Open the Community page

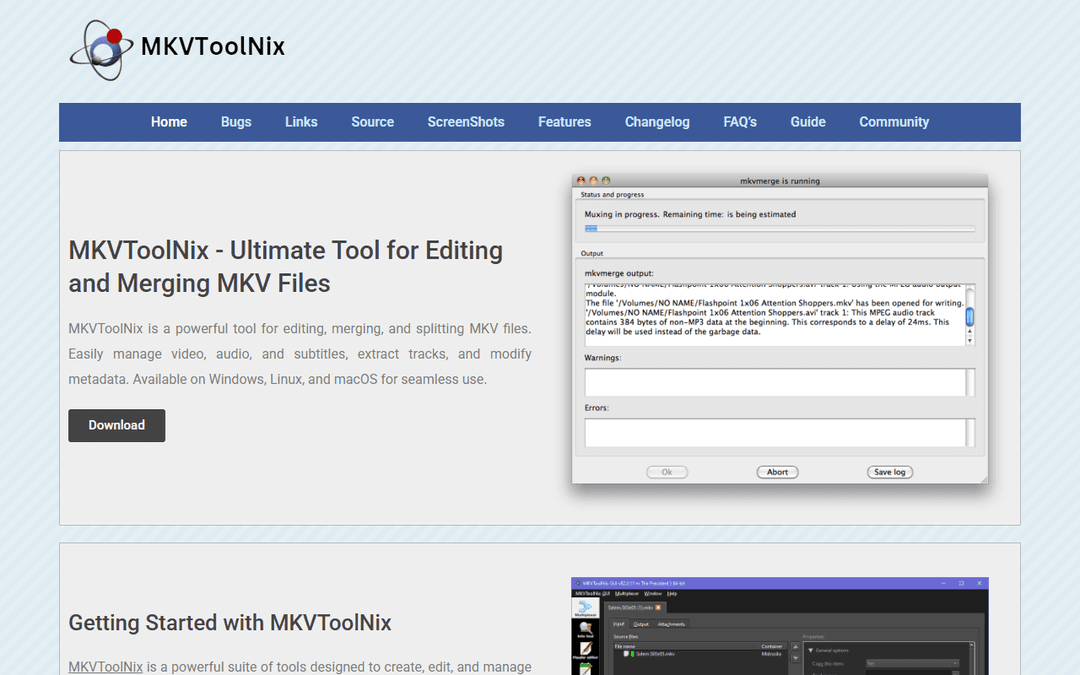tap(894, 122)
